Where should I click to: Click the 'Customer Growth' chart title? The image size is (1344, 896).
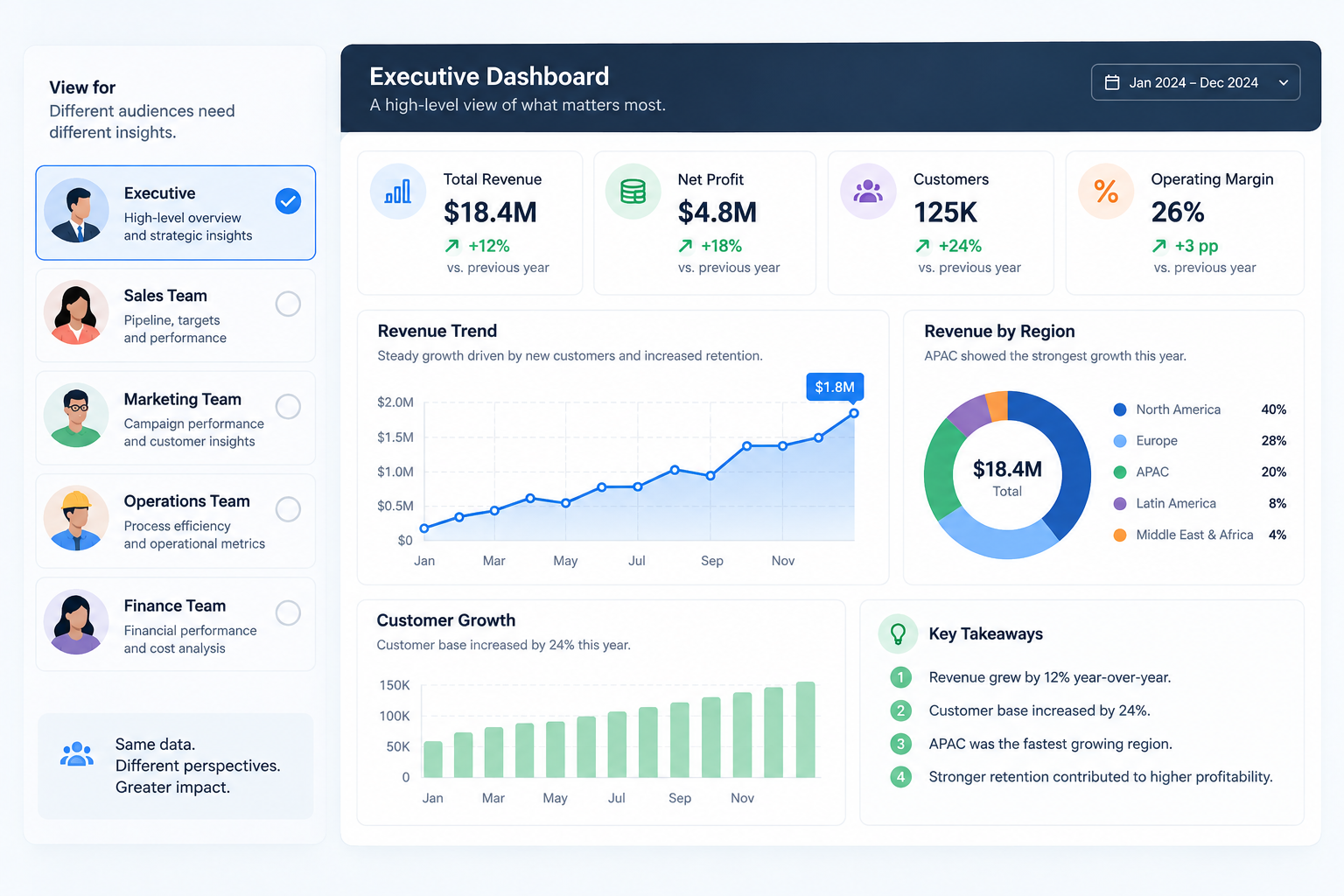(x=446, y=620)
